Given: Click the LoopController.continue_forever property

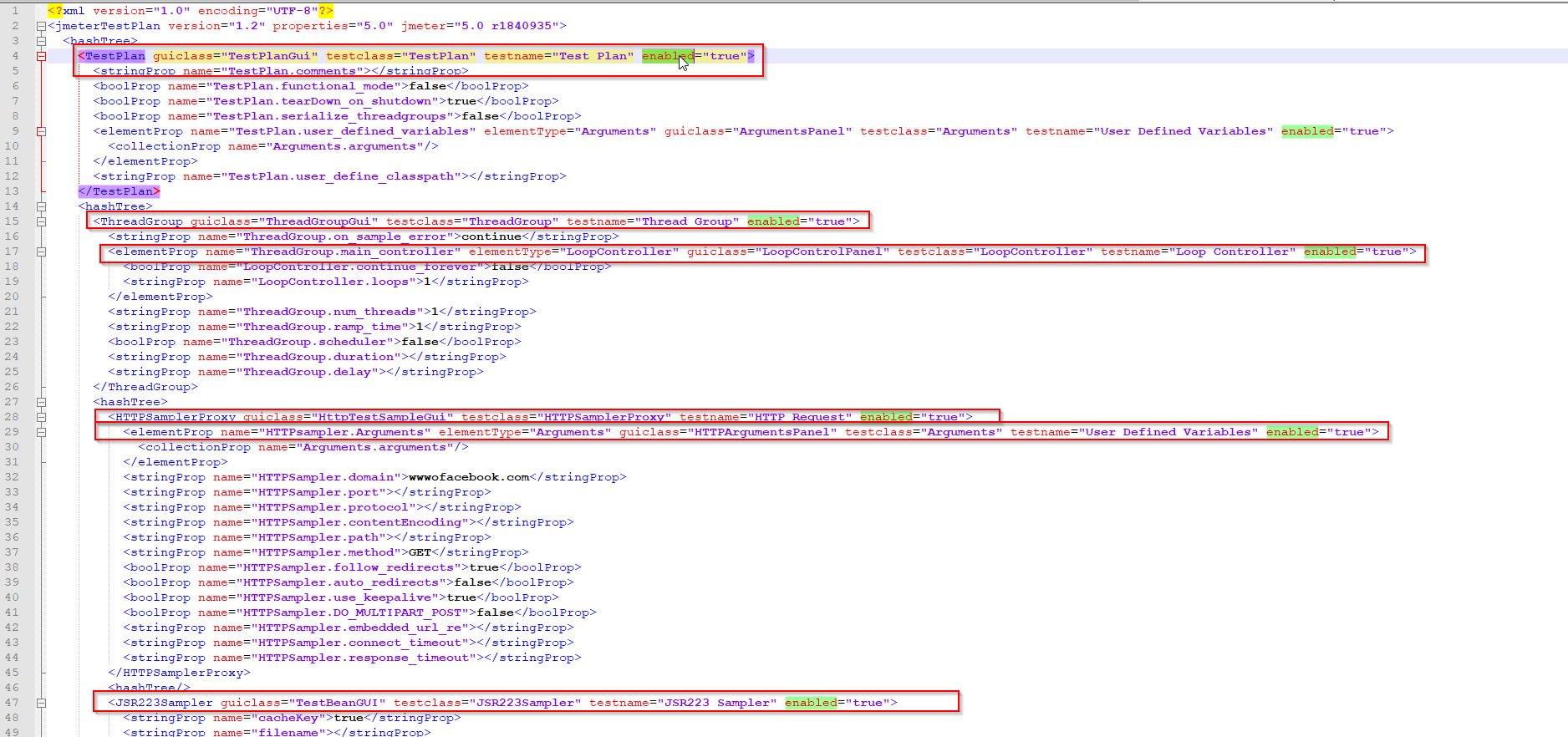Looking at the screenshot, I should 367,267.
